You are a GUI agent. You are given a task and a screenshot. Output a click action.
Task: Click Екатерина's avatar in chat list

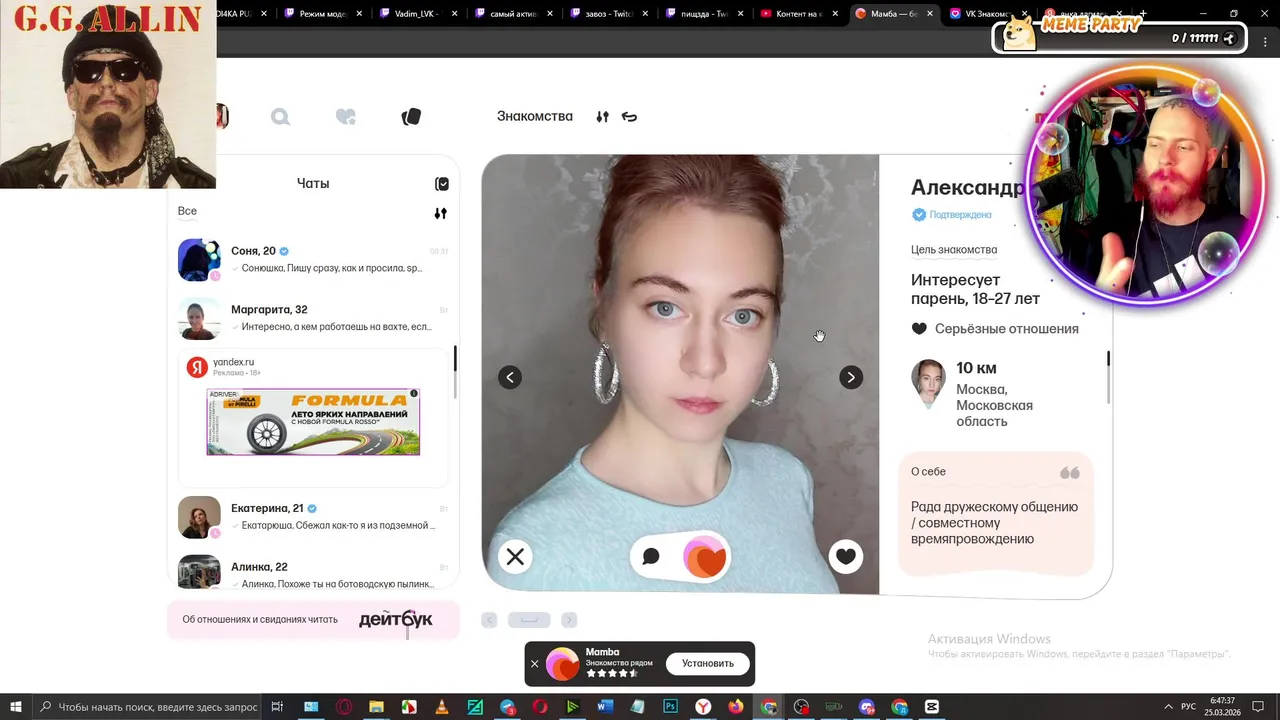(199, 517)
